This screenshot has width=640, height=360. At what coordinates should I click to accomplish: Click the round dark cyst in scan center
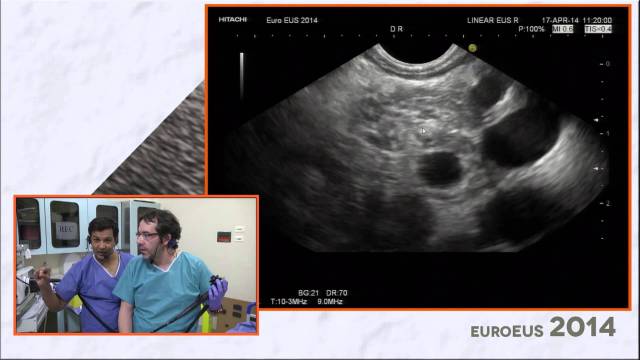click(439, 169)
